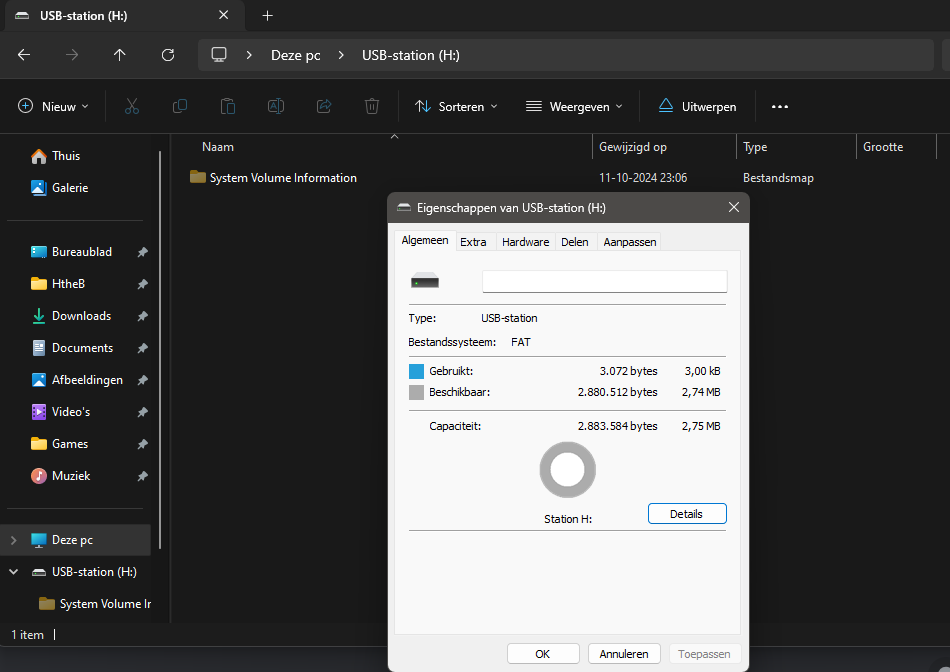Open Games folder in sidebar

click(59, 444)
